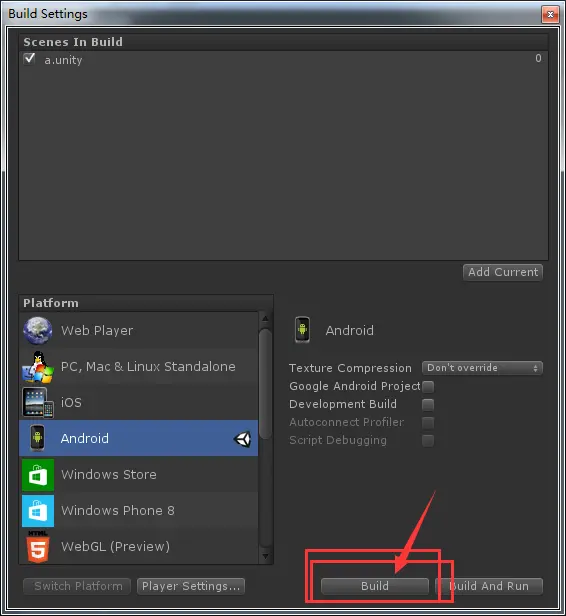This screenshot has height=616, width=566.
Task: Select Android platform row
Action: coord(139,438)
